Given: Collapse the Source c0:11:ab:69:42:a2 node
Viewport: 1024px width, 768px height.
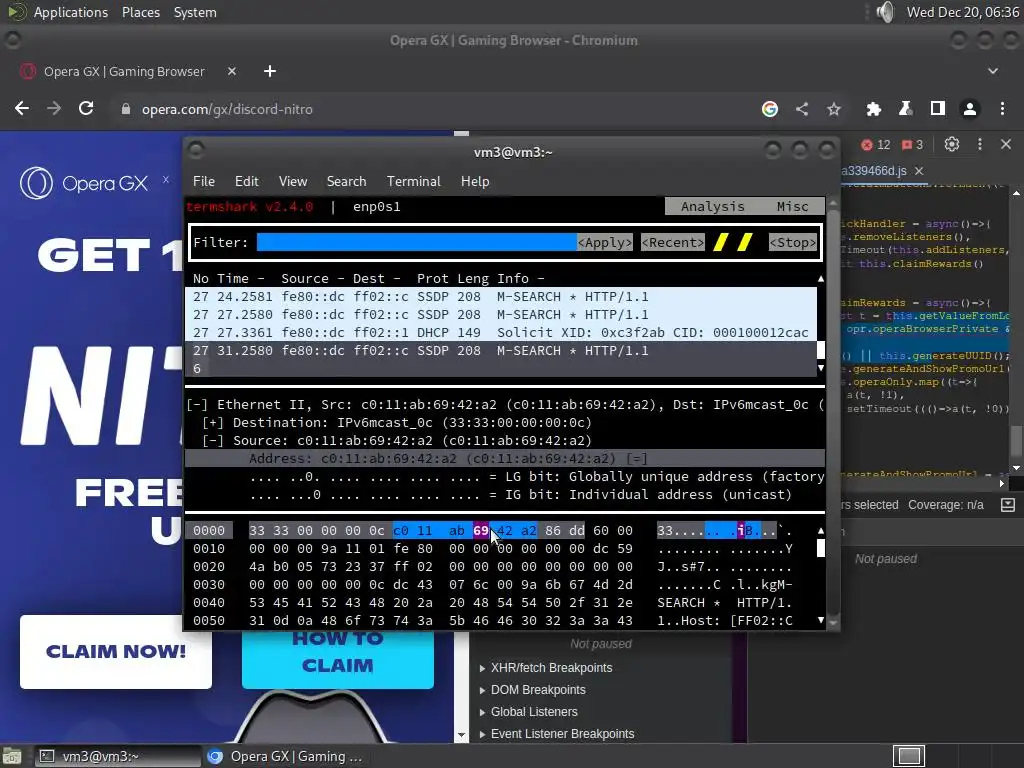Looking at the screenshot, I should (212, 441).
